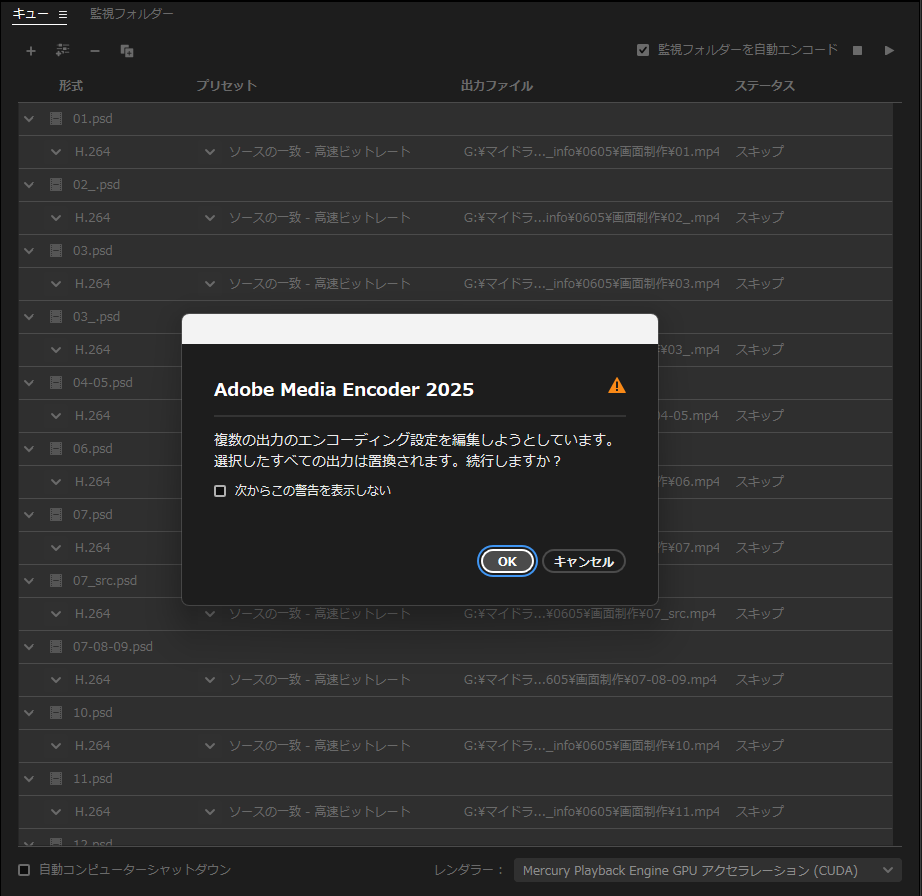The width and height of the screenshot is (922, 896).
Task: Click the warning triangle icon in dialog
Action: 617,386
